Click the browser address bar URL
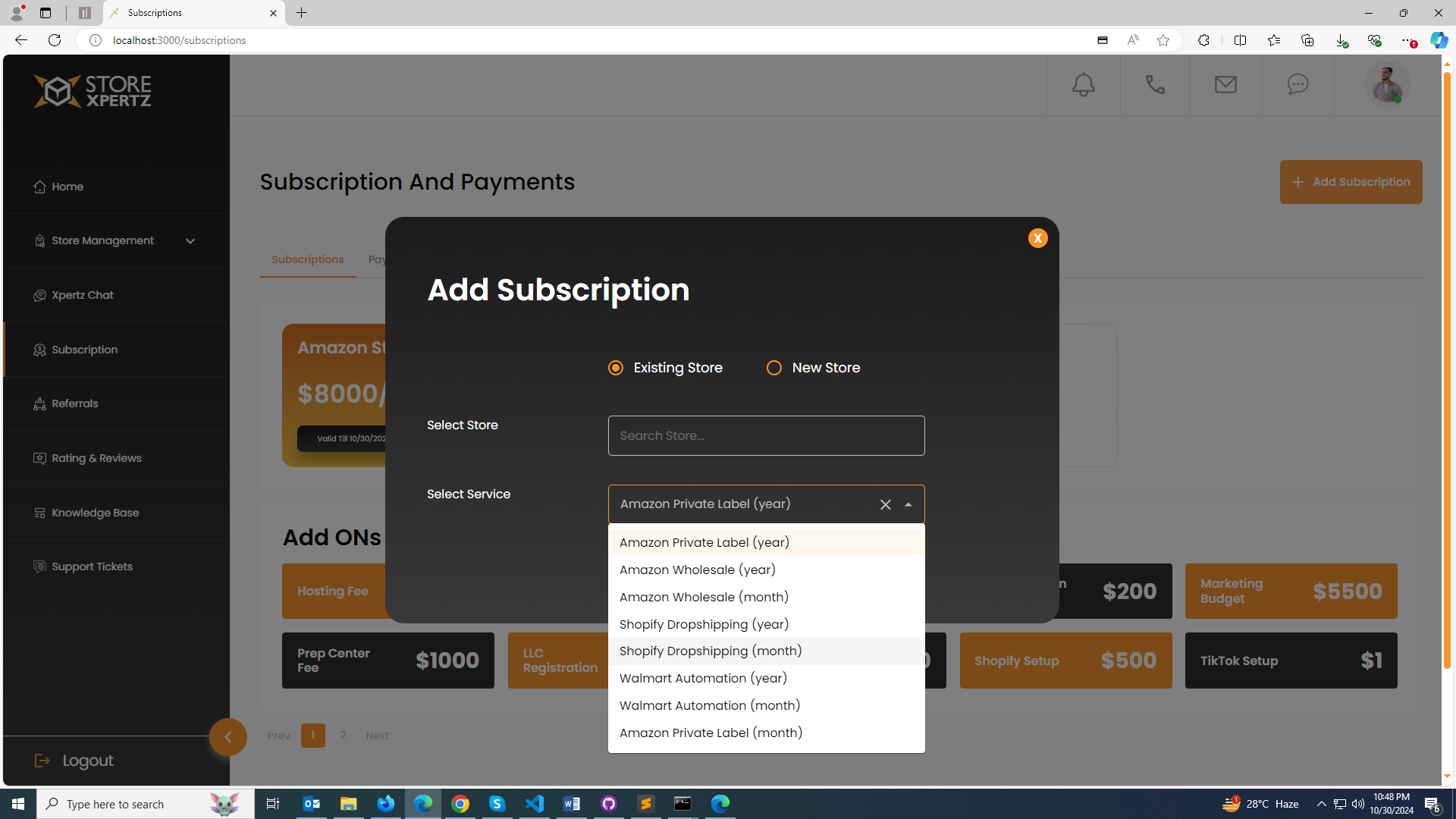 tap(179, 40)
